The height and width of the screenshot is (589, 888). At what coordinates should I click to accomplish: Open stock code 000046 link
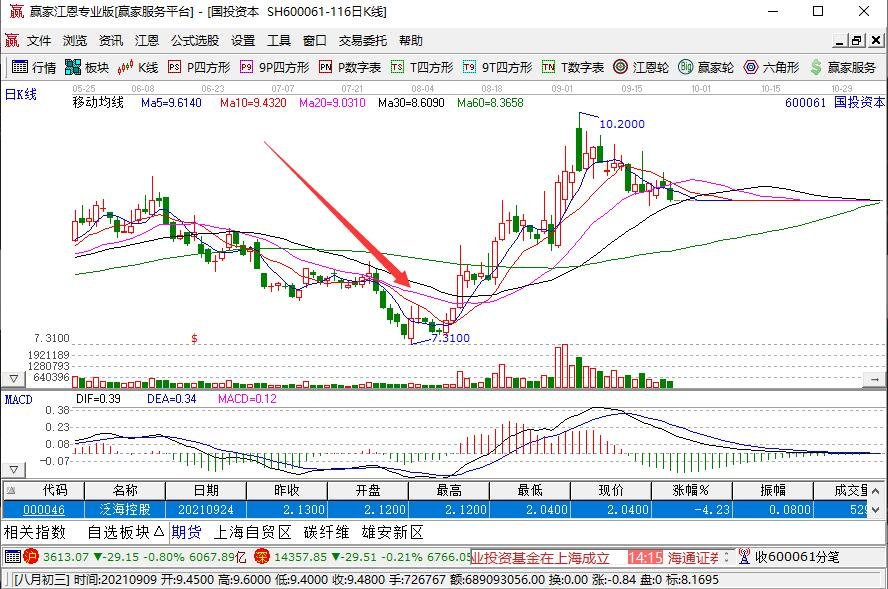click(x=44, y=510)
